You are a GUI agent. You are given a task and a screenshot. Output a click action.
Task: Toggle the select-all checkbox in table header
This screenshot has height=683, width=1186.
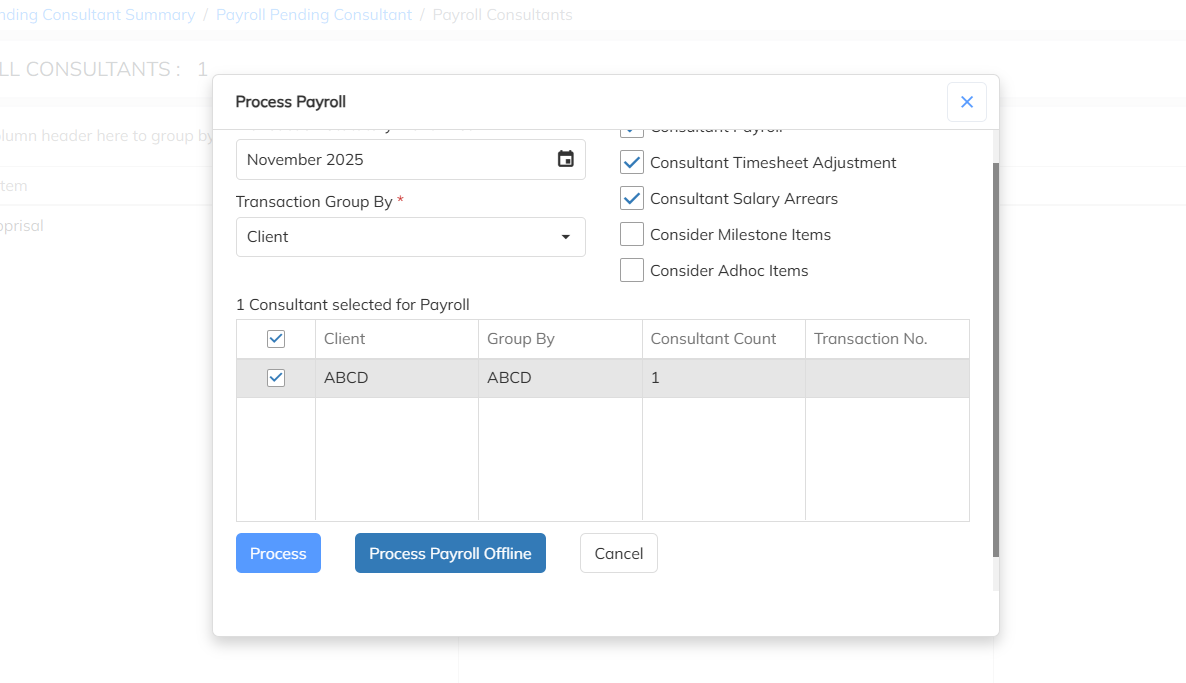click(276, 339)
